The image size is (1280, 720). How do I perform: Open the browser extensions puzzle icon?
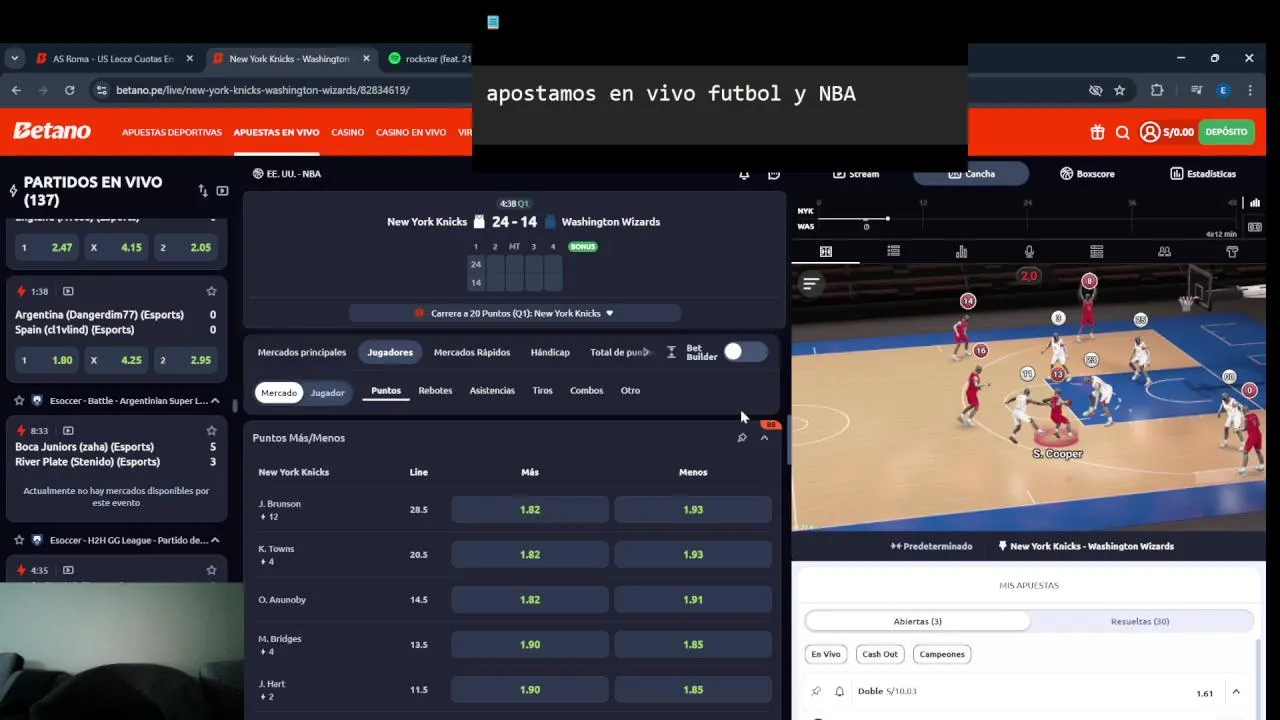point(1157,90)
